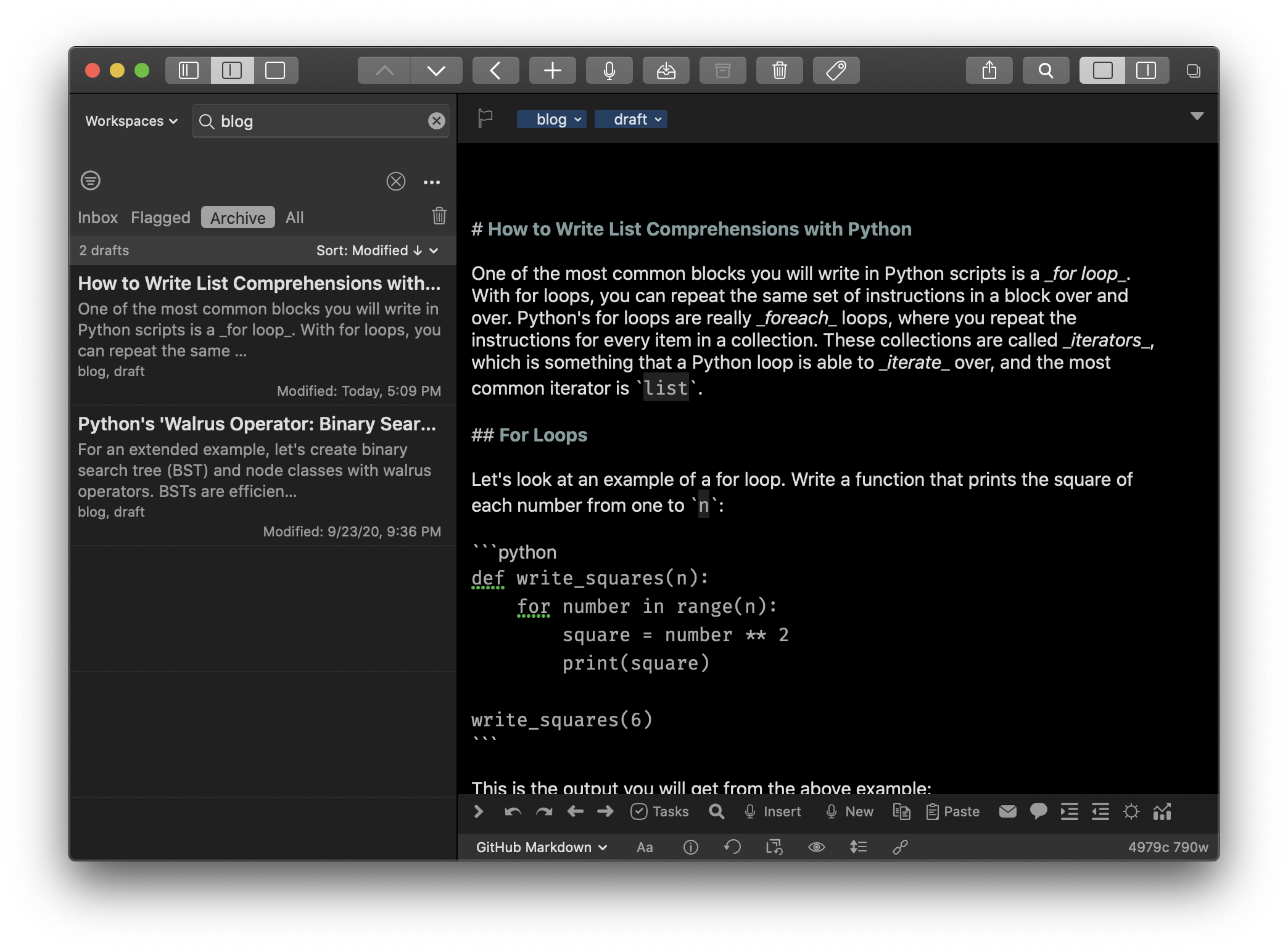
Task: Select the Archive tab
Action: point(238,218)
